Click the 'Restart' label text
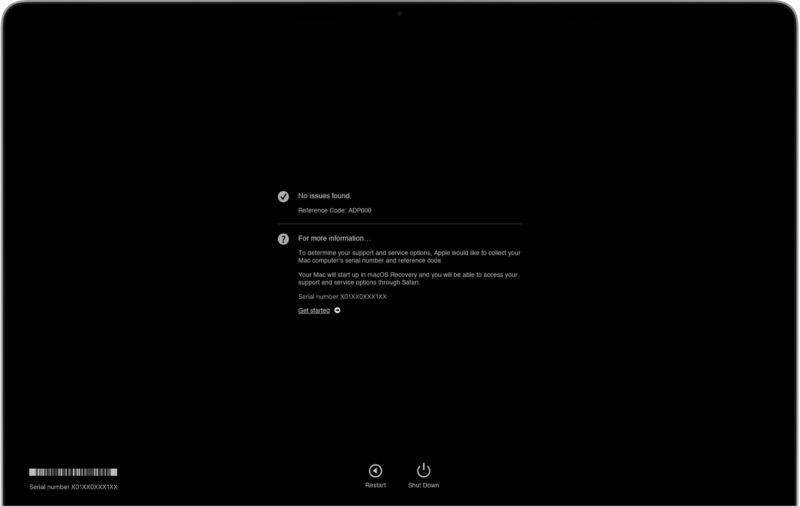This screenshot has width=800, height=507. 376,485
